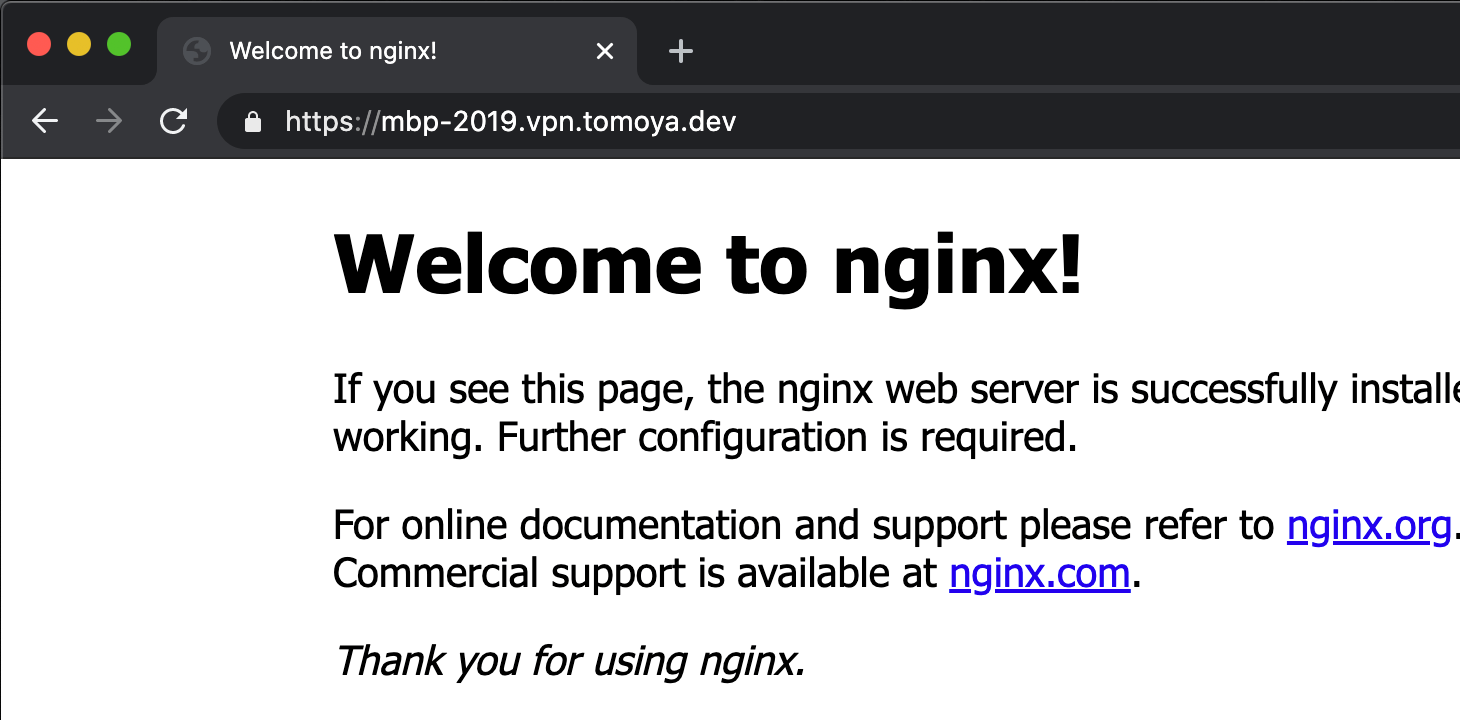Viewport: 1460px width, 720px height.
Task: Navigate back using the back arrow
Action: pyautogui.click(x=44, y=121)
